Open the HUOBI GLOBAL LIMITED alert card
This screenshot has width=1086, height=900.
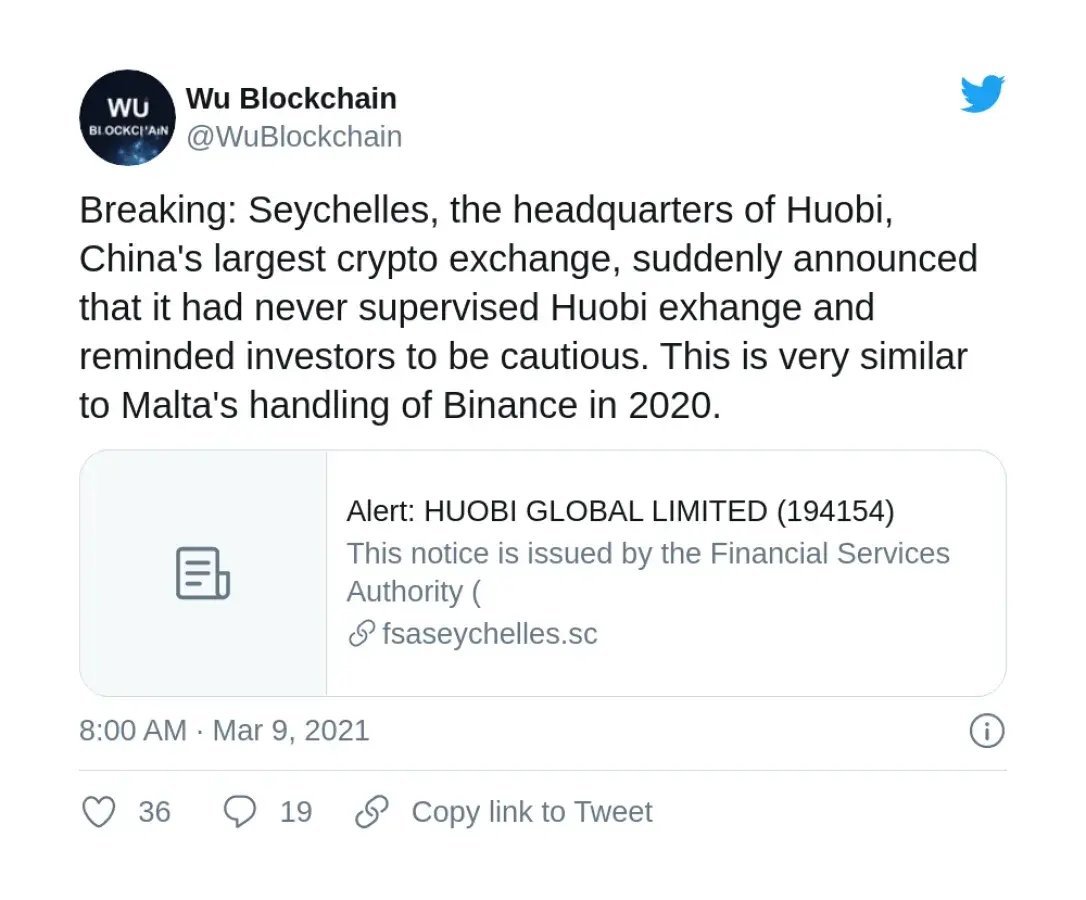[x=621, y=510]
